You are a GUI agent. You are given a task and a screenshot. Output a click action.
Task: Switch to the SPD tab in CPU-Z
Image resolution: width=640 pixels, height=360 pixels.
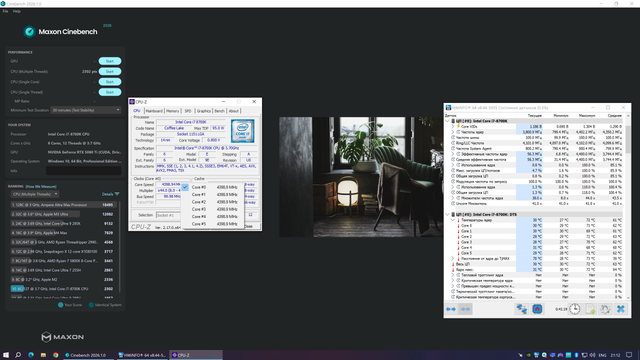pyautogui.click(x=188, y=111)
